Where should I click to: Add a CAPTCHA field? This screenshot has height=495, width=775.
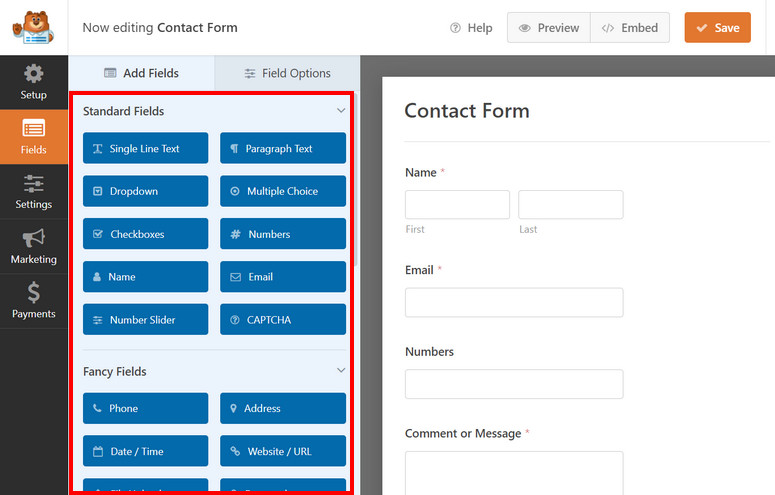[x=283, y=319]
